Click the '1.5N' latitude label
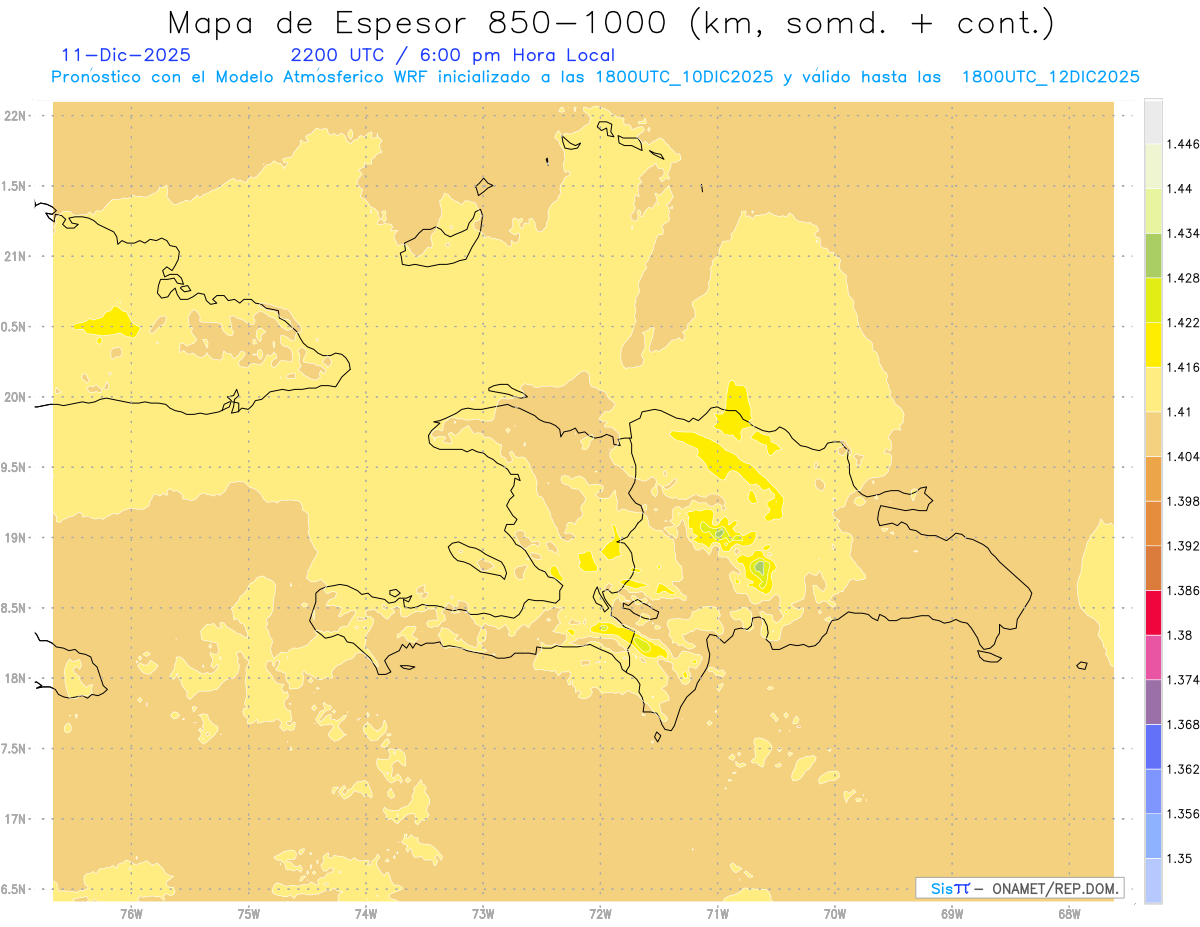Image resolution: width=1200 pixels, height=927 pixels. pyautogui.click(x=16, y=186)
